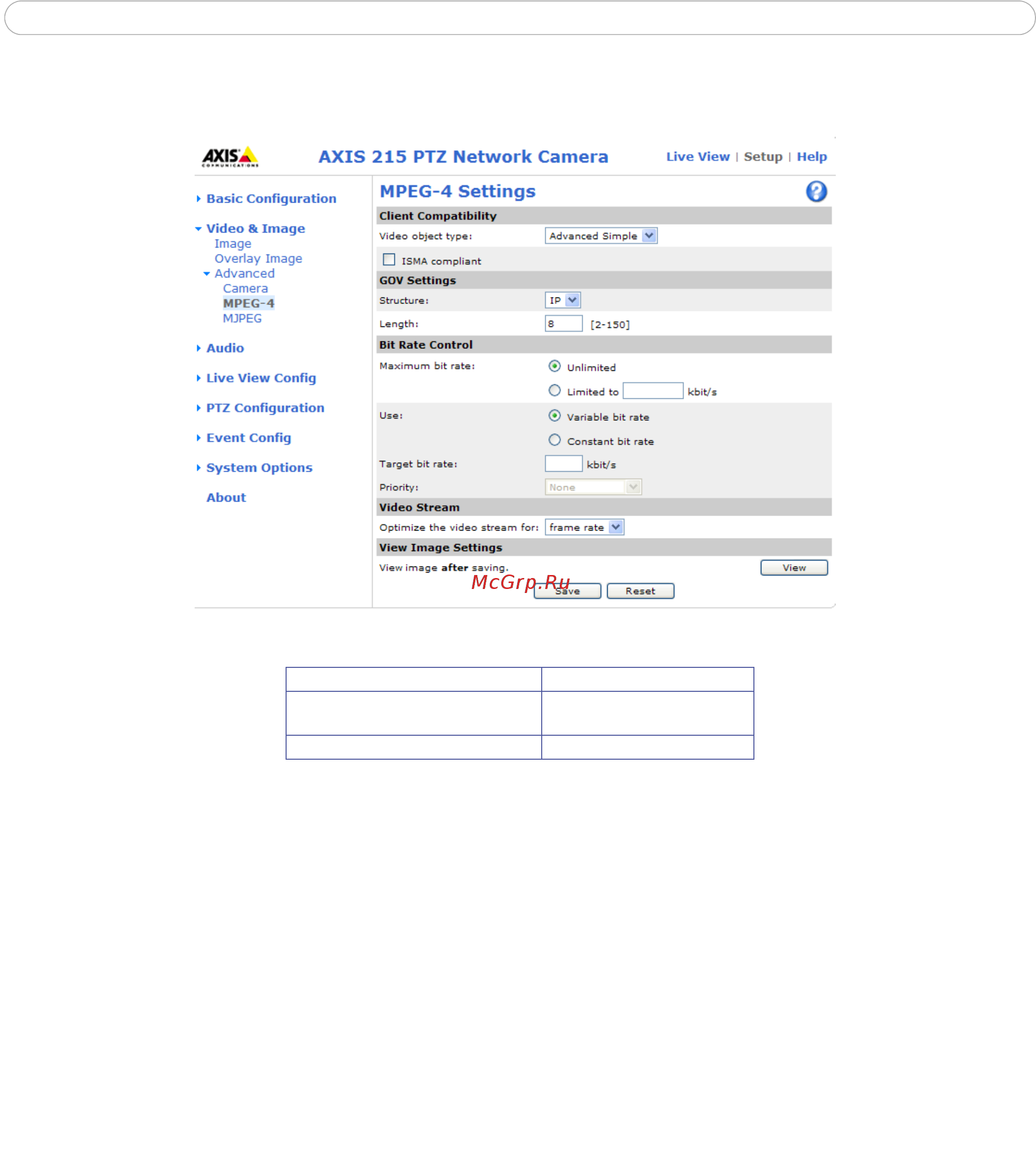This screenshot has width=1036, height=1163.
Task: Choose Constant bit rate
Action: pos(554,440)
